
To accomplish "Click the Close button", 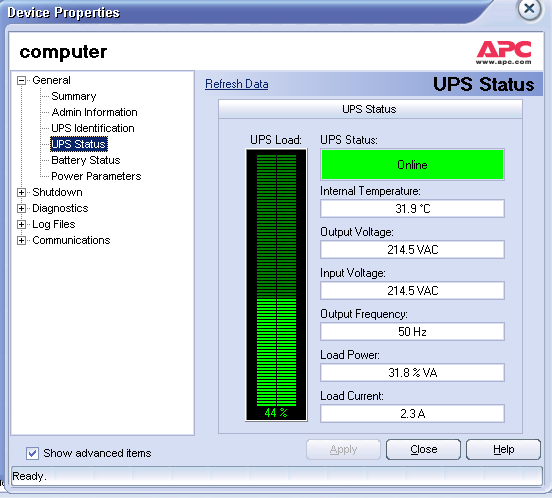I will (424, 449).
